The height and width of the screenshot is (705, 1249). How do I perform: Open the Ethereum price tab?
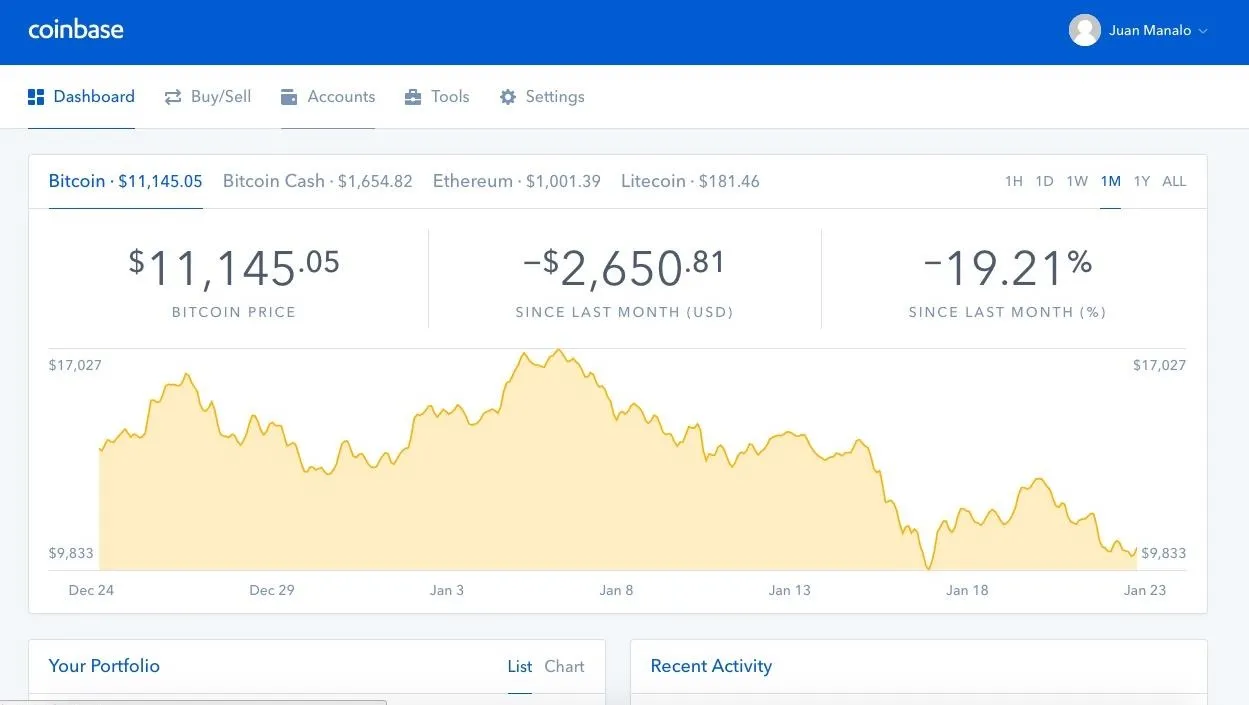point(517,181)
